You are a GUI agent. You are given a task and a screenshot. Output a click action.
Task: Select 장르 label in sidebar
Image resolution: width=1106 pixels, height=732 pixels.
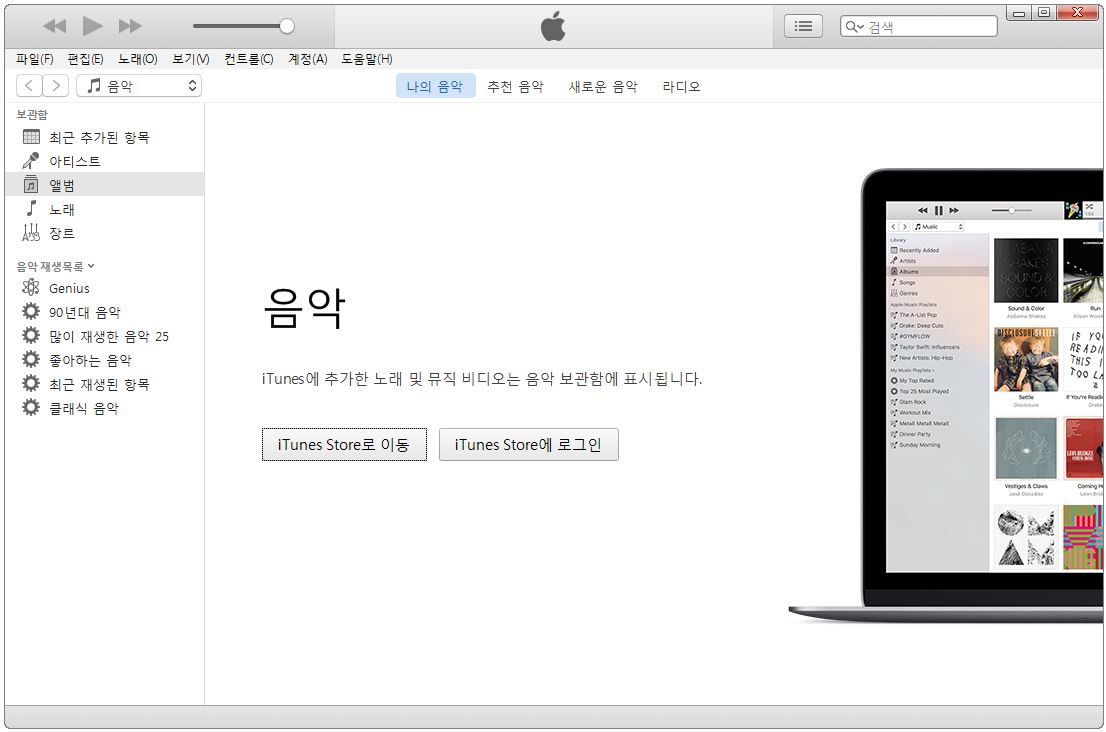tap(62, 233)
